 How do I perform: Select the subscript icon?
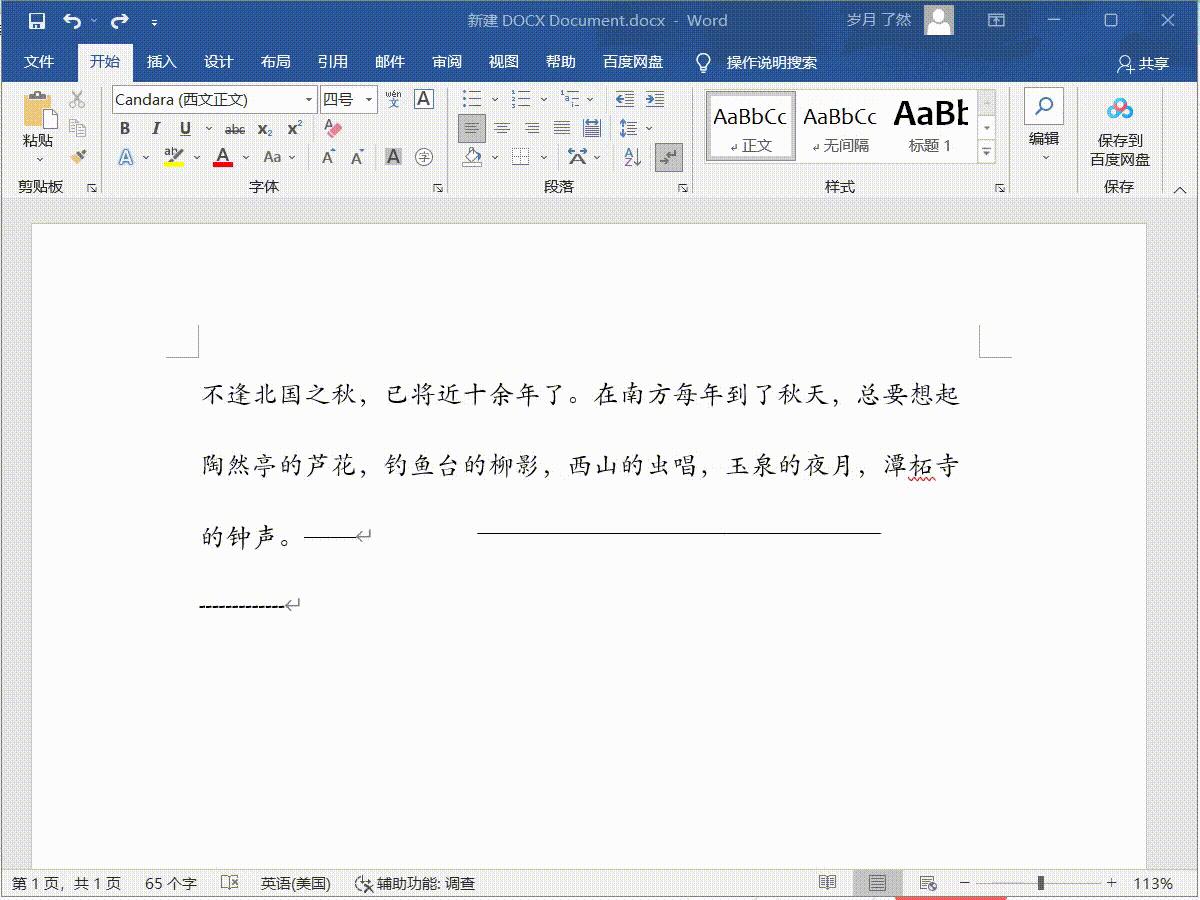(264, 128)
